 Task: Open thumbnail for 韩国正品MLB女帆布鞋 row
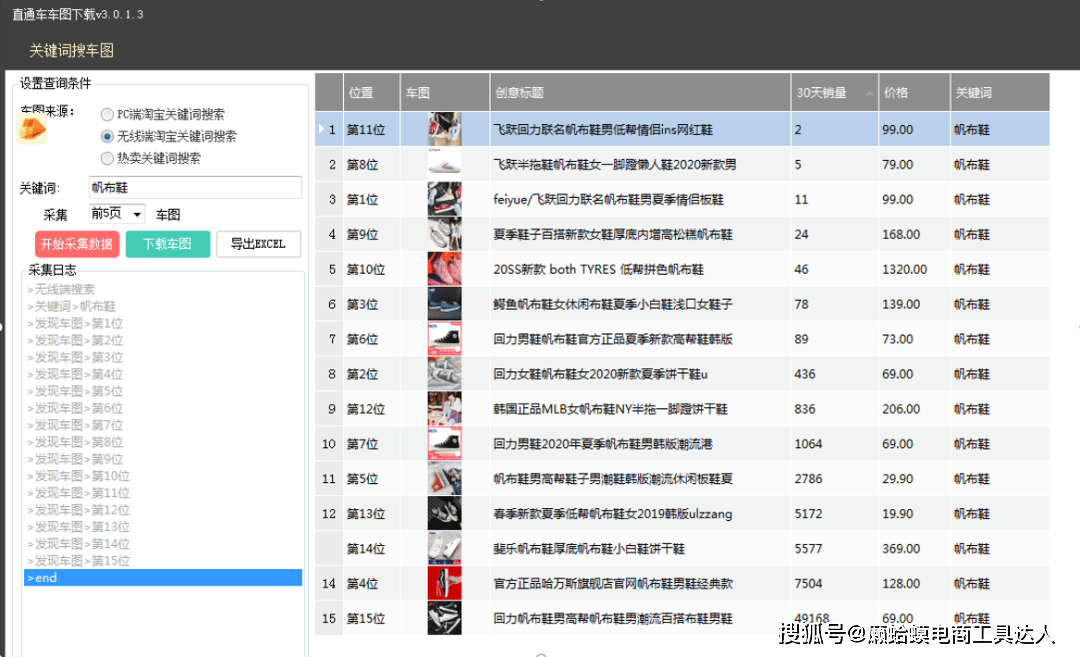(x=444, y=409)
